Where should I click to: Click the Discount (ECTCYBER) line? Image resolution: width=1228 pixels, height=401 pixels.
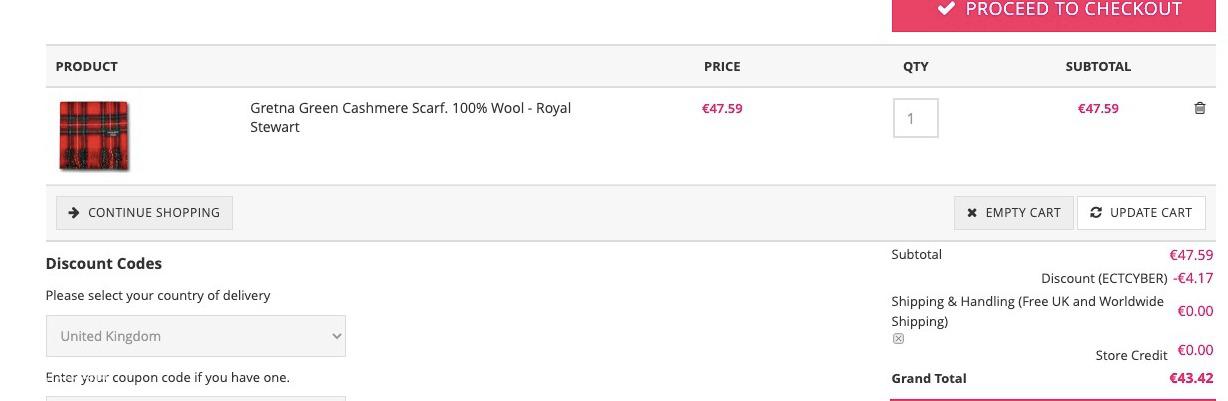tap(1104, 278)
